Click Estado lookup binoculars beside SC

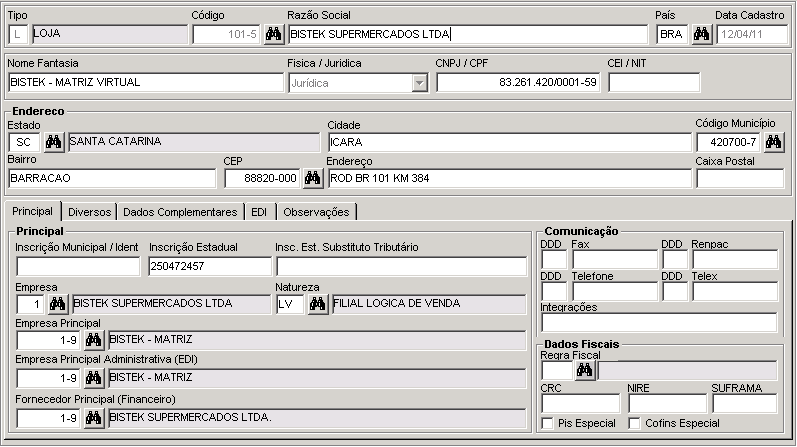(53, 142)
